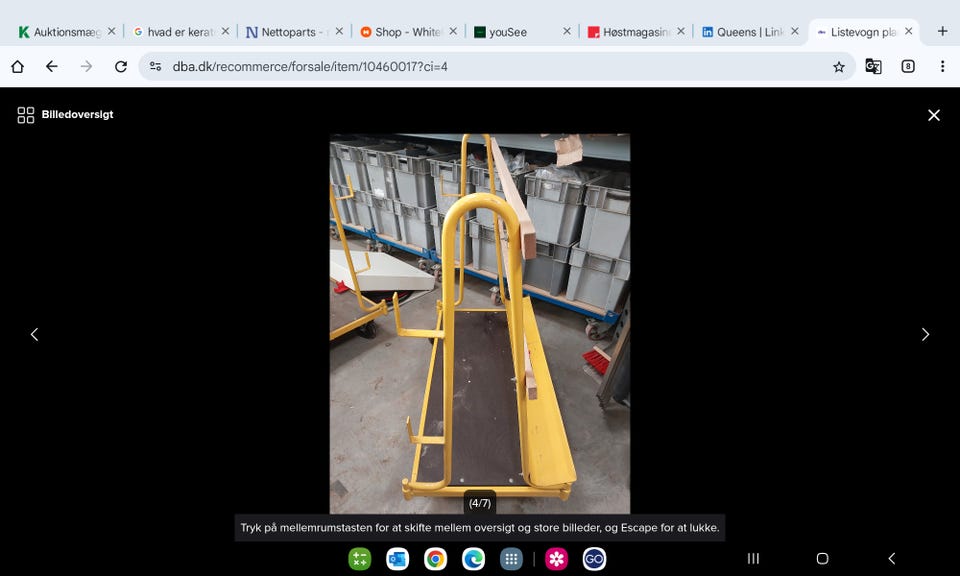Click the dba.dk URL address field
960x576 pixels.
[x=497, y=67]
